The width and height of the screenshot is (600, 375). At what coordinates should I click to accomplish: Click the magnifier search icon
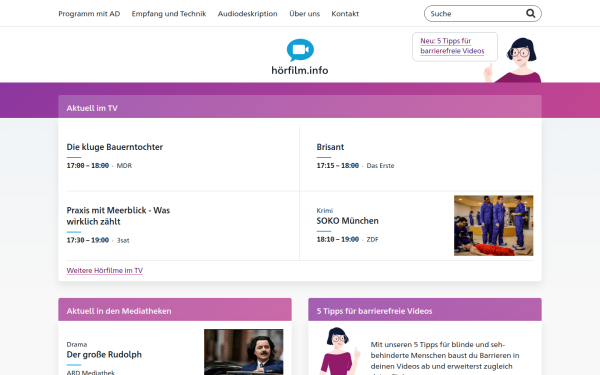[530, 13]
